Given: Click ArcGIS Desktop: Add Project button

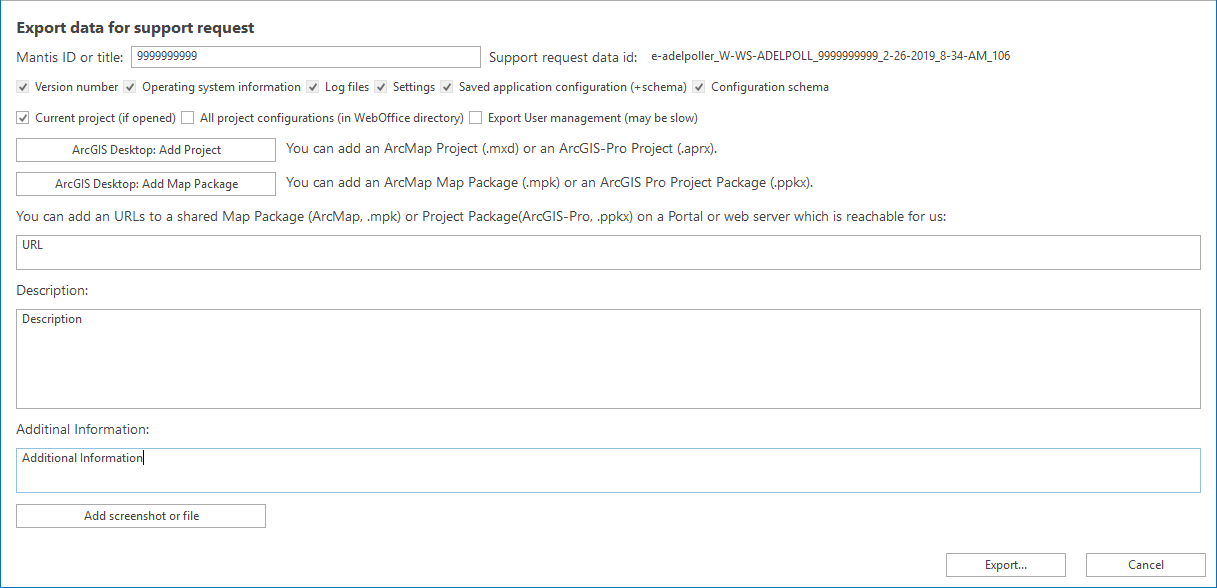Looking at the screenshot, I should pos(145,149).
